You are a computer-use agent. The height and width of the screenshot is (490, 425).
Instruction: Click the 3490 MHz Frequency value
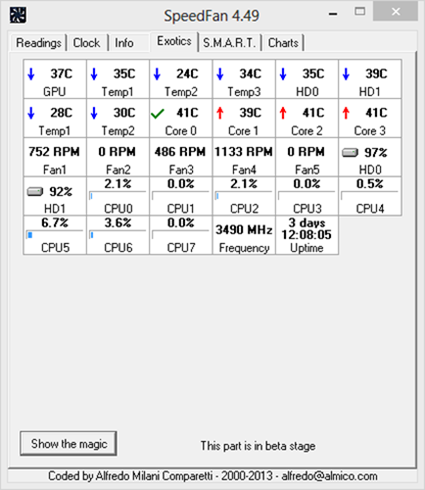[x=244, y=230]
